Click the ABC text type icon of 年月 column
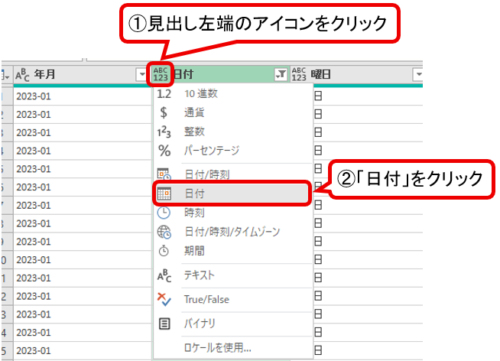Image resolution: width=500 pixels, height=361 pixels. [22, 75]
